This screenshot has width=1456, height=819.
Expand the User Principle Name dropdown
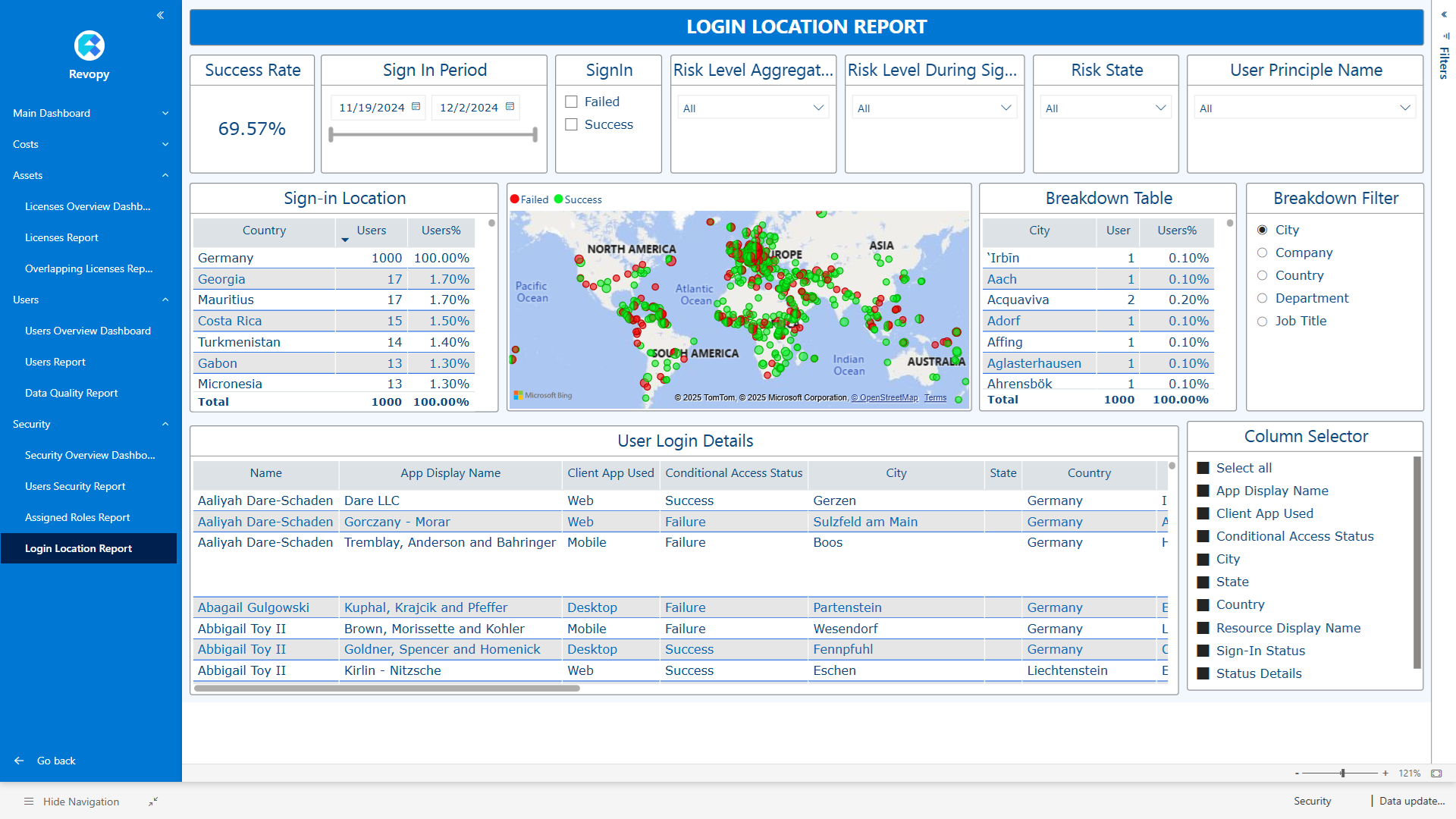click(x=1404, y=107)
